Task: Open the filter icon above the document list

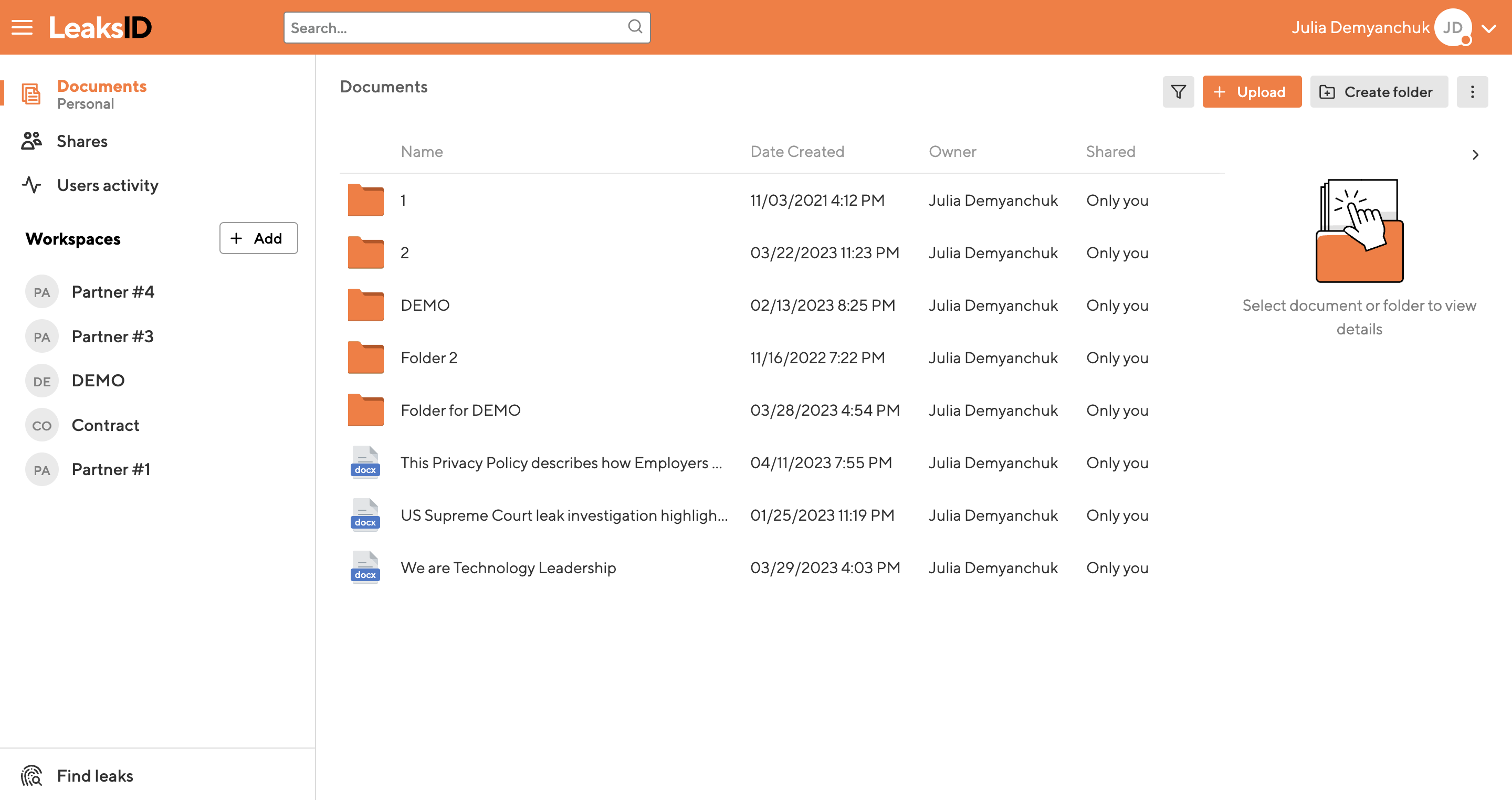Action: pyautogui.click(x=1179, y=91)
